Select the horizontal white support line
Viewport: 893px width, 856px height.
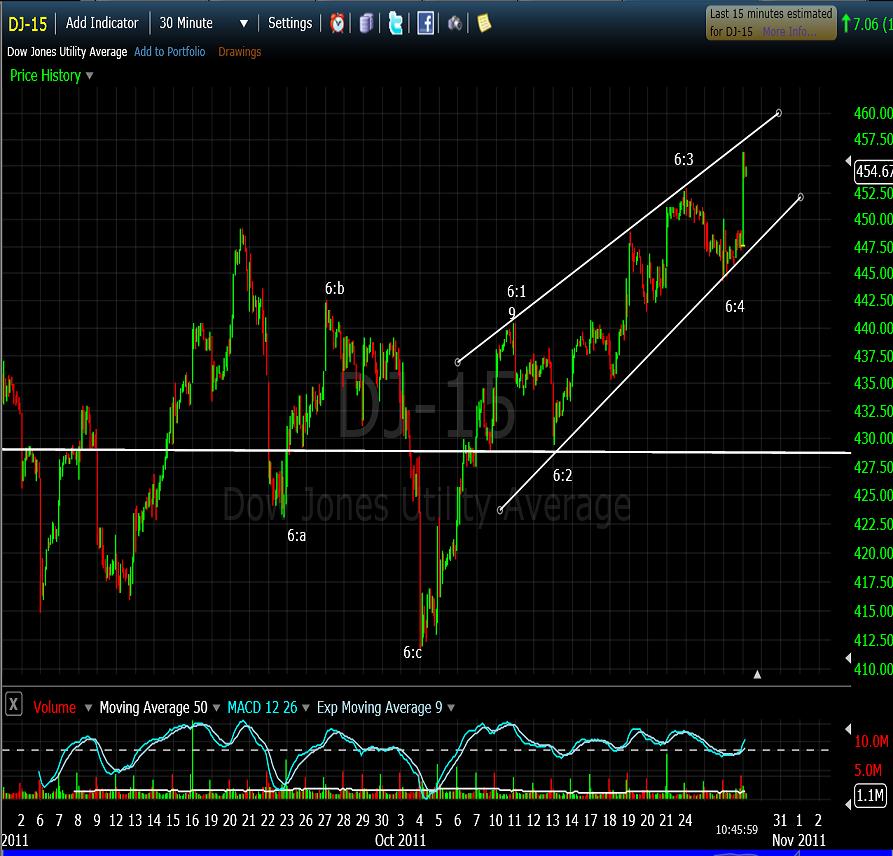coord(426,451)
